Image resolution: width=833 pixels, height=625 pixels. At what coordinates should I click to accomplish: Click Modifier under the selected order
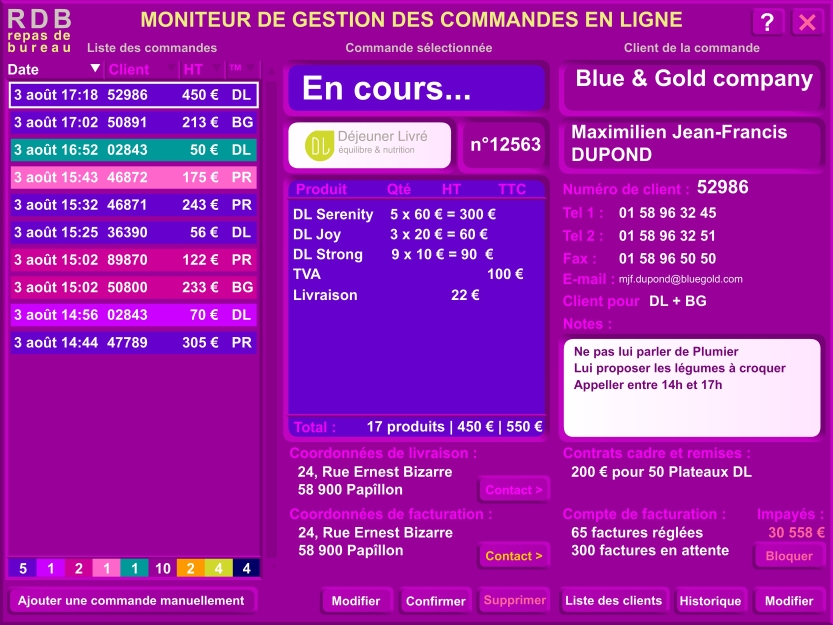356,601
